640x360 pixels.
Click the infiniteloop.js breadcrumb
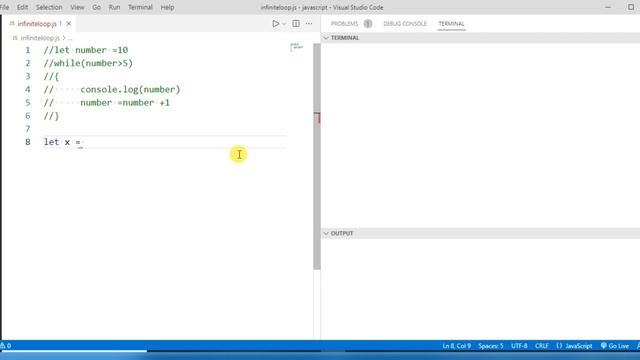(x=40, y=38)
